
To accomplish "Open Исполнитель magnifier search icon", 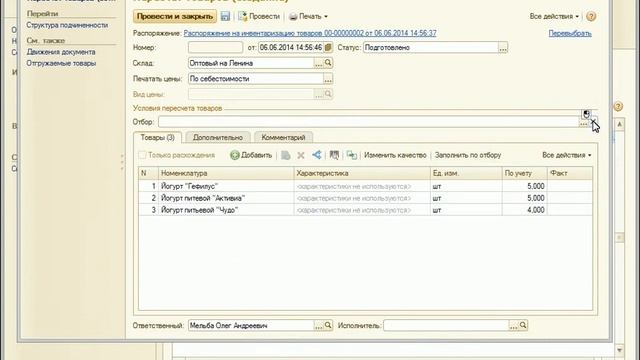I will click(523, 325).
